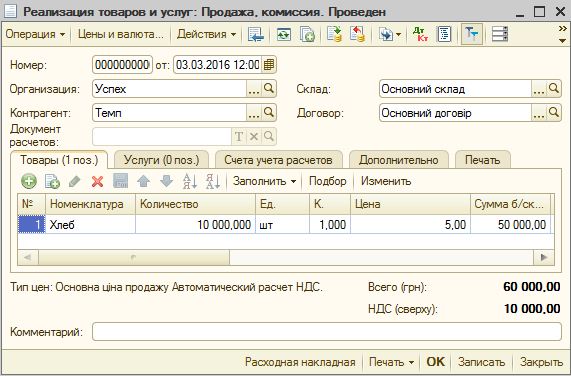Click the Комментарий input field
571x376 pixels.
(327, 332)
